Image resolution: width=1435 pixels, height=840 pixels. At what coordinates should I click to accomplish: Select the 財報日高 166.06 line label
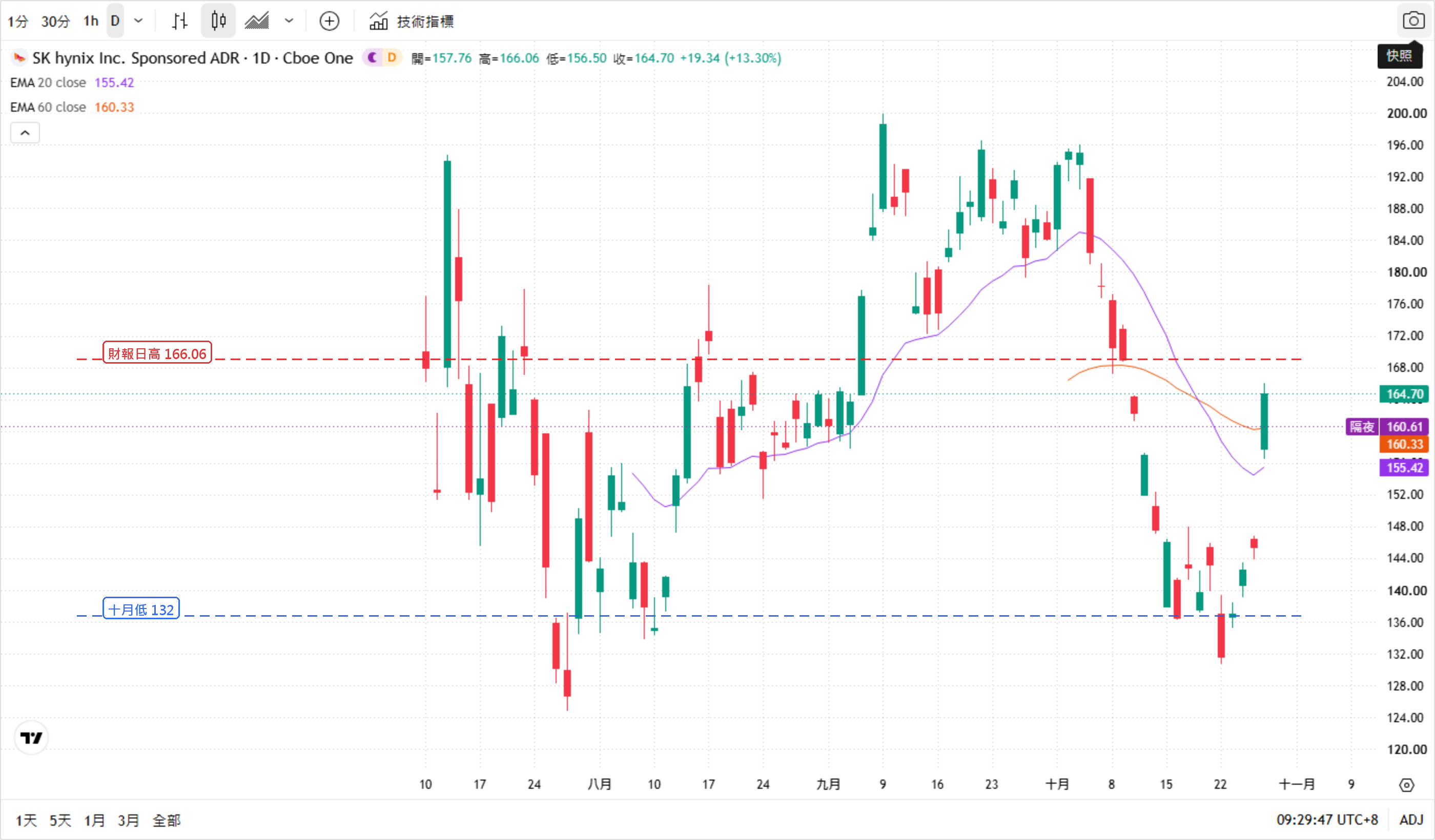(x=157, y=353)
